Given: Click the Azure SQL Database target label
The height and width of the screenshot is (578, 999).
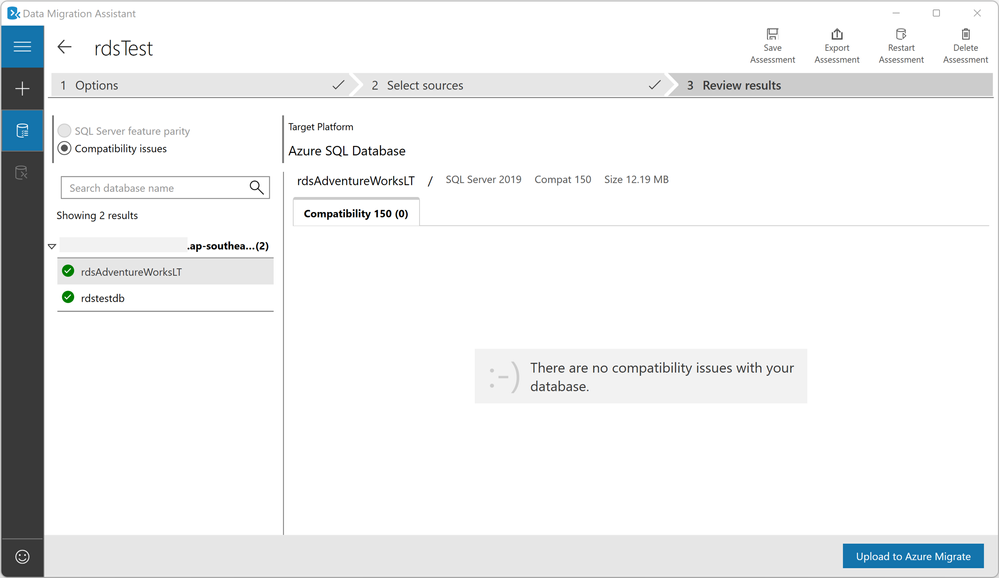Looking at the screenshot, I should (347, 151).
